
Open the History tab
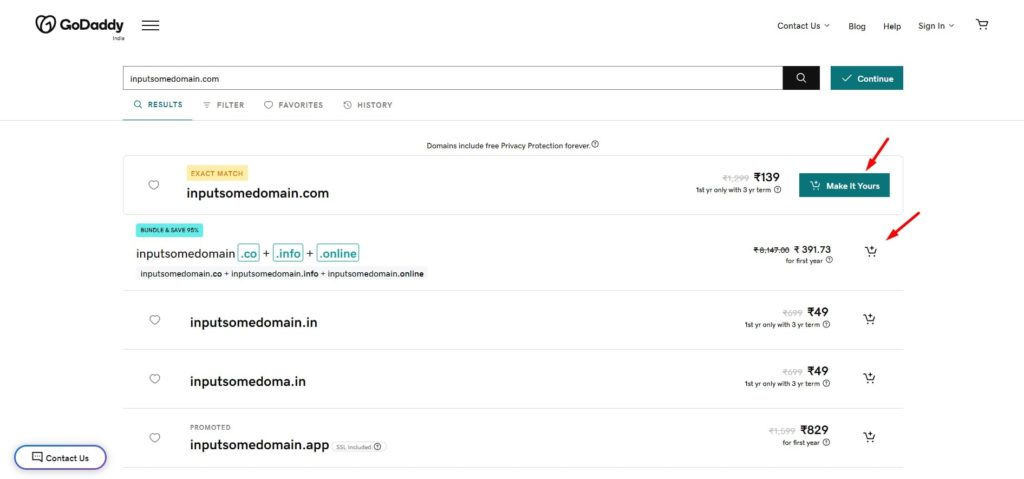368,105
